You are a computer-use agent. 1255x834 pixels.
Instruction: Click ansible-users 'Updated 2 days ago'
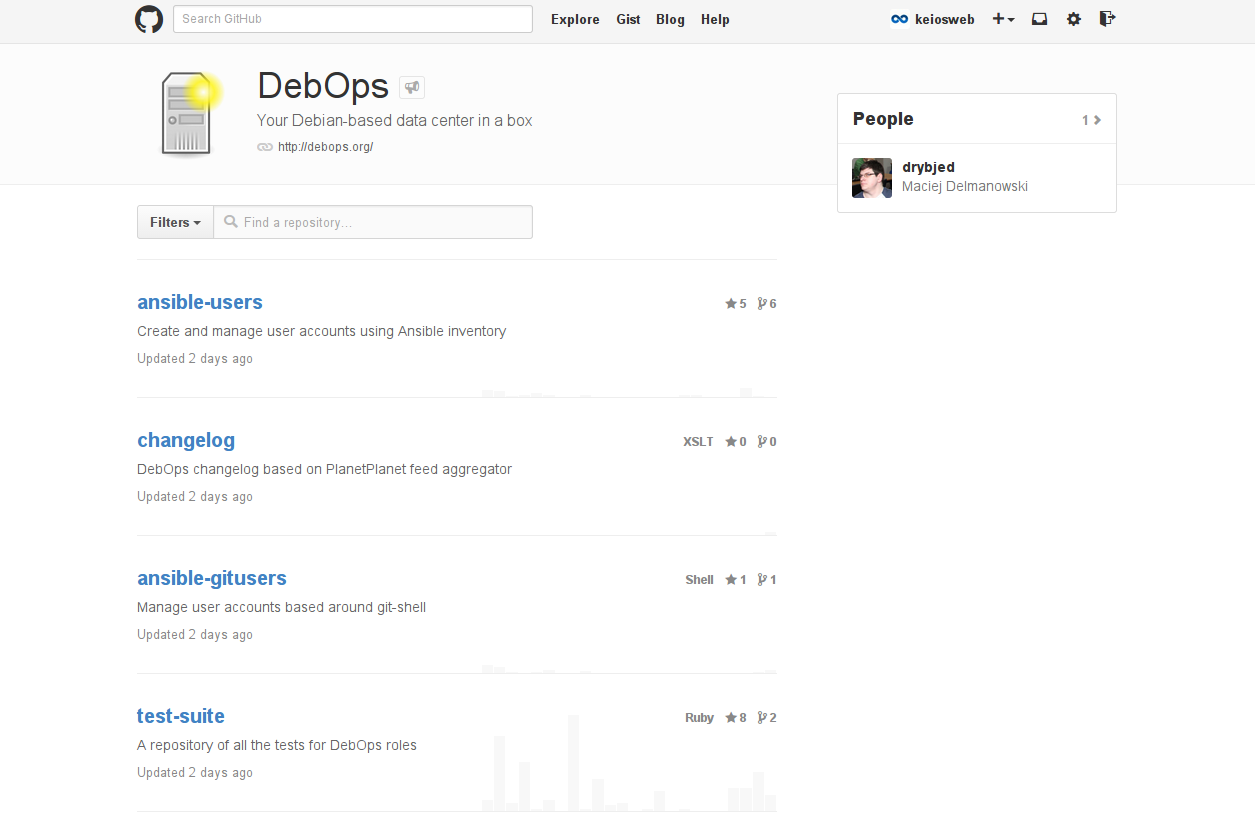click(195, 359)
